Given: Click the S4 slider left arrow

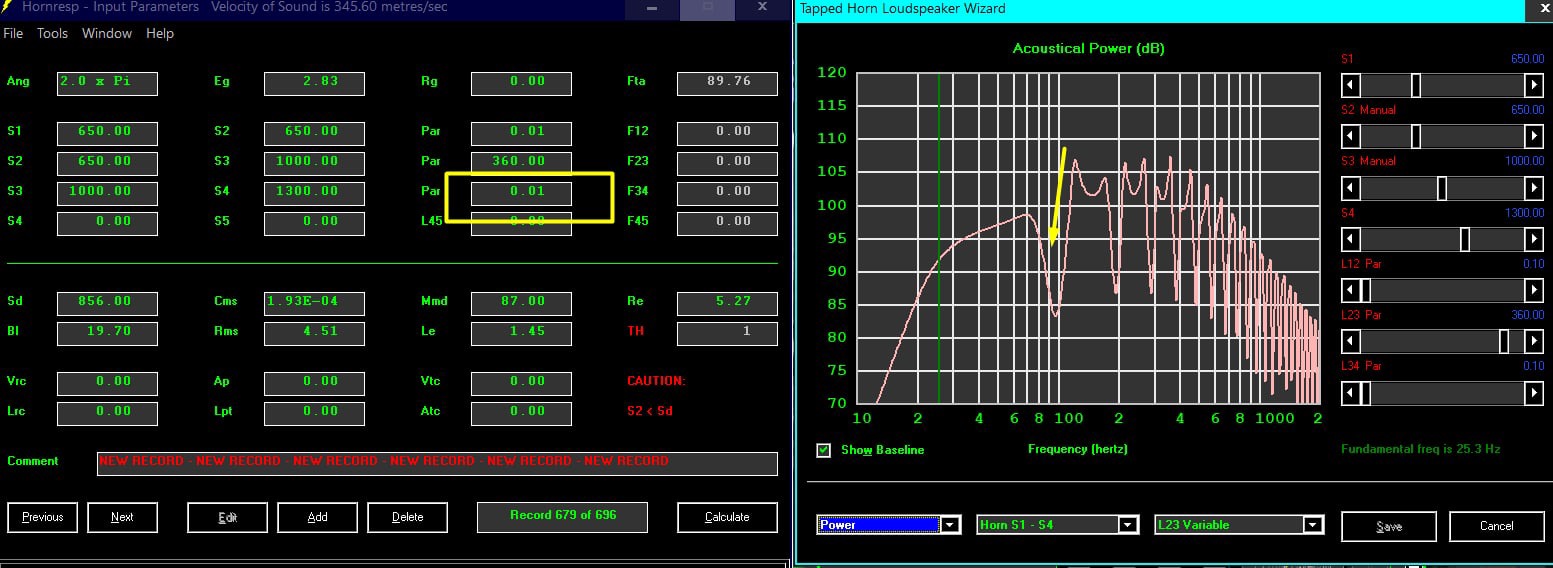Looking at the screenshot, I should (x=1351, y=239).
